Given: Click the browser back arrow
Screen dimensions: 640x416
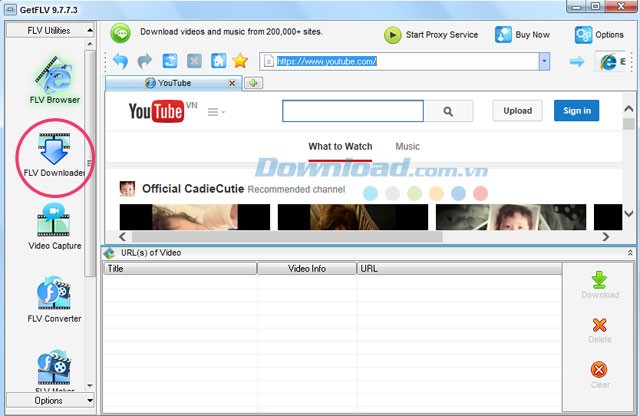Looking at the screenshot, I should pos(120,61).
